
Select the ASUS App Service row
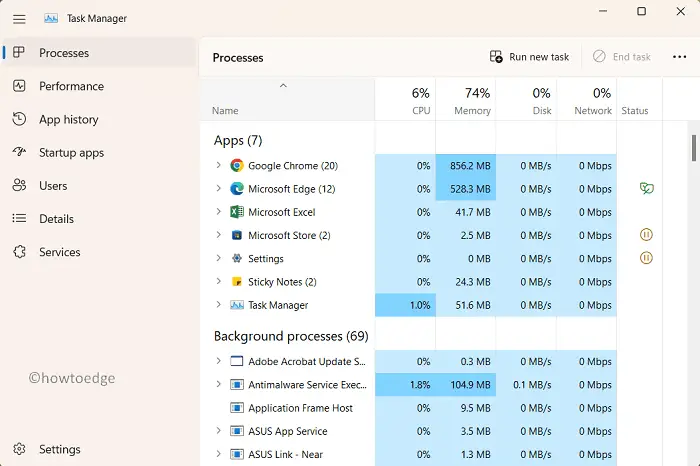(408, 431)
